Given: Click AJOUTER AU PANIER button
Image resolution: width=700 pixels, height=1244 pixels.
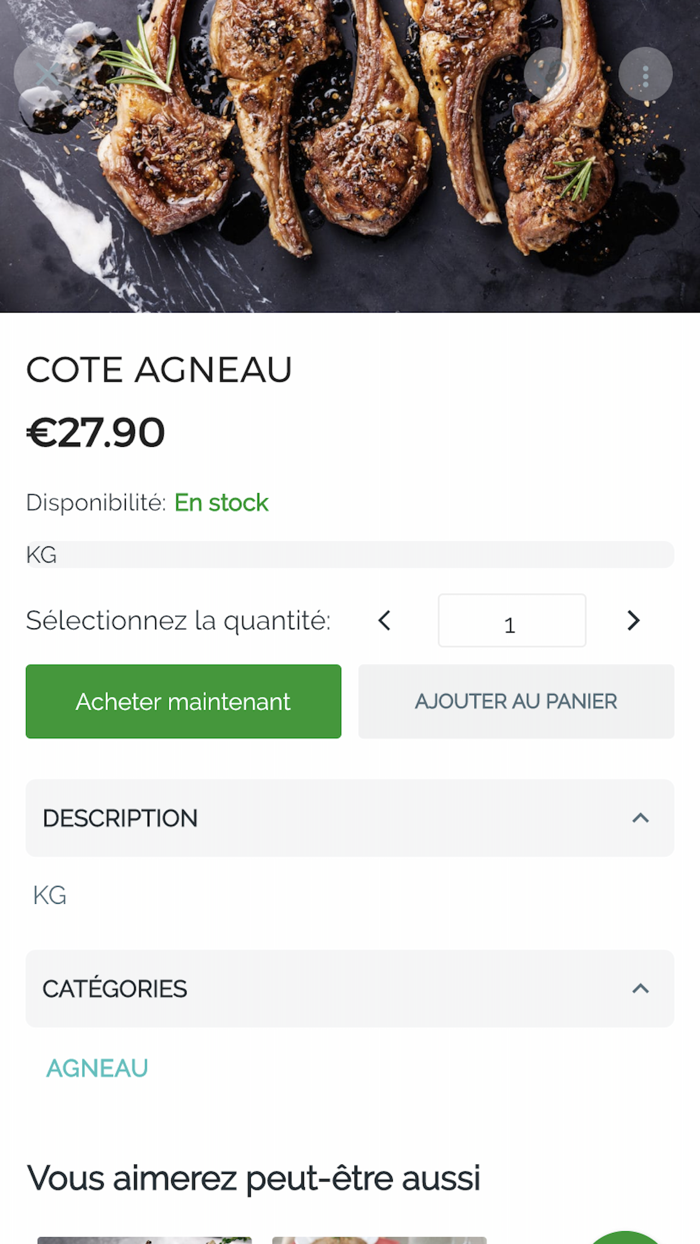Looking at the screenshot, I should [x=516, y=702].
